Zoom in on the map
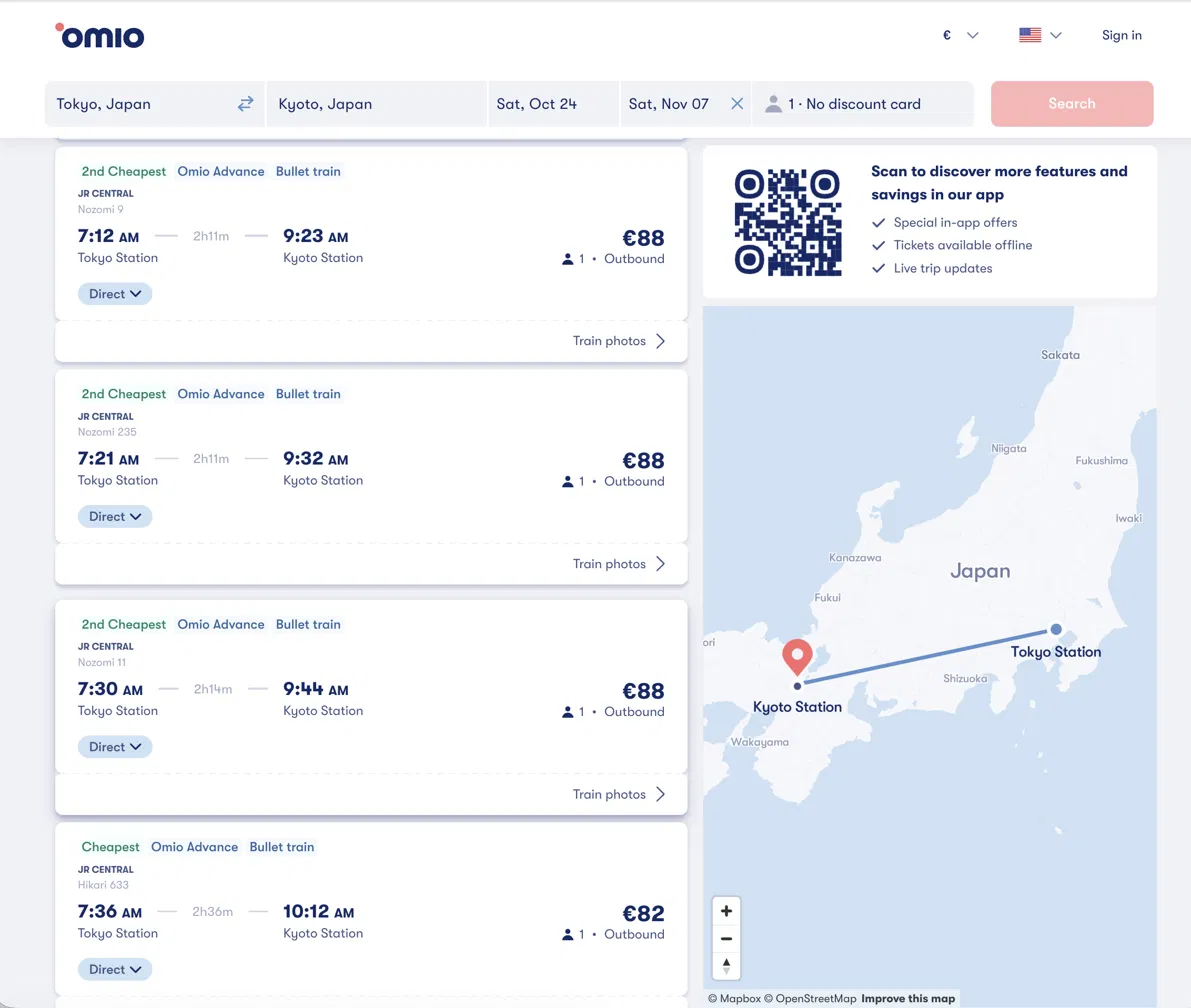The width and height of the screenshot is (1191, 1008). 726,910
